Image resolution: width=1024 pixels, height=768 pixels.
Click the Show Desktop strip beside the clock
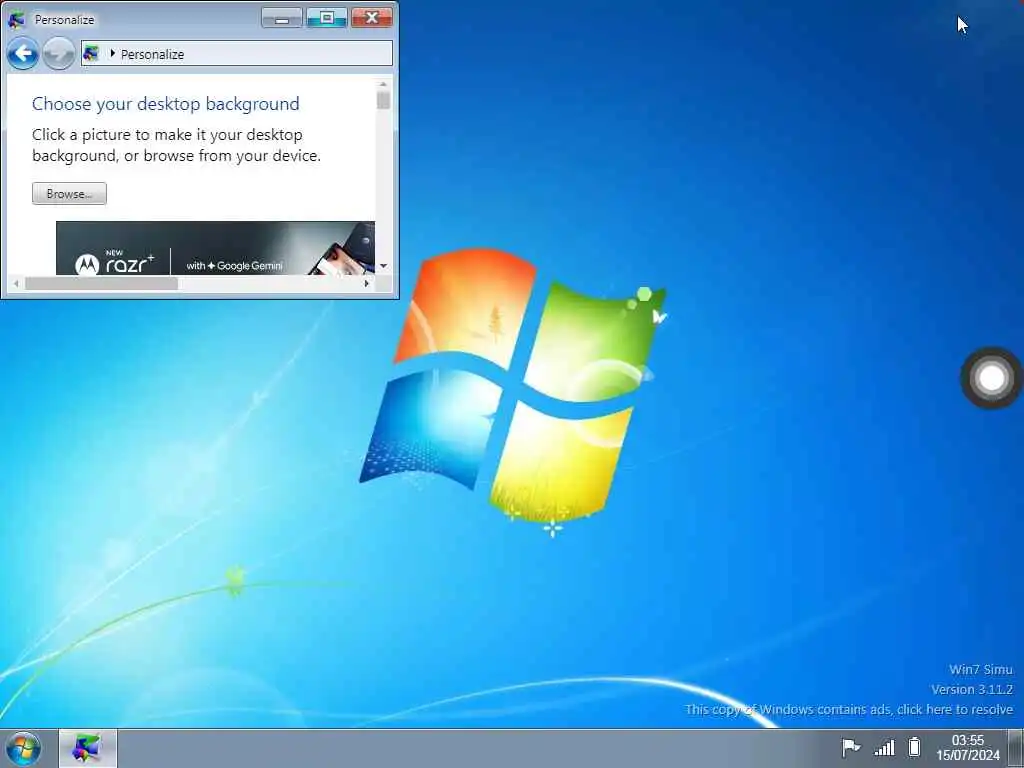click(x=1016, y=748)
